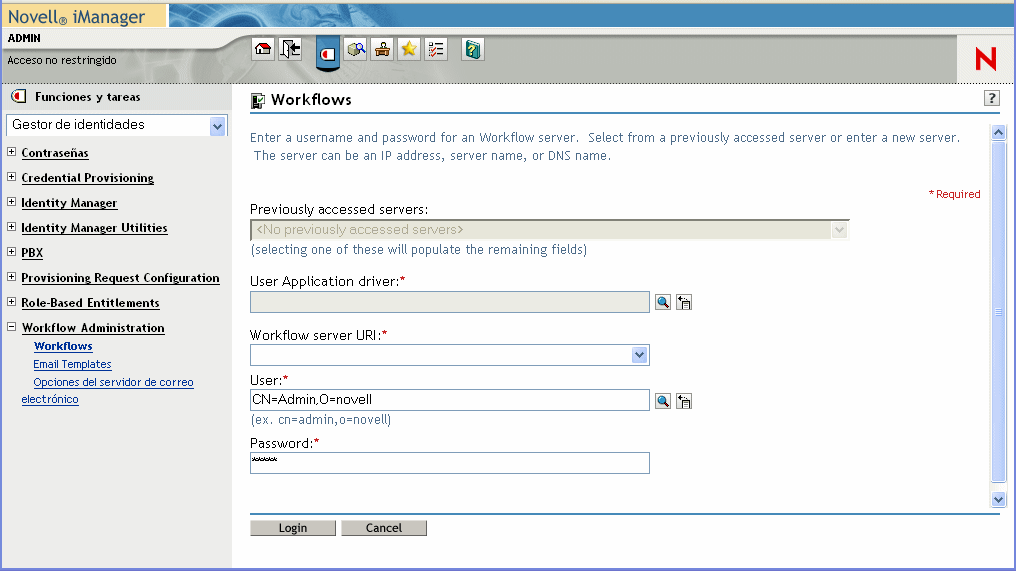Browse for User object with magnifier icon
Viewport: 1016px width, 571px height.
click(662, 401)
